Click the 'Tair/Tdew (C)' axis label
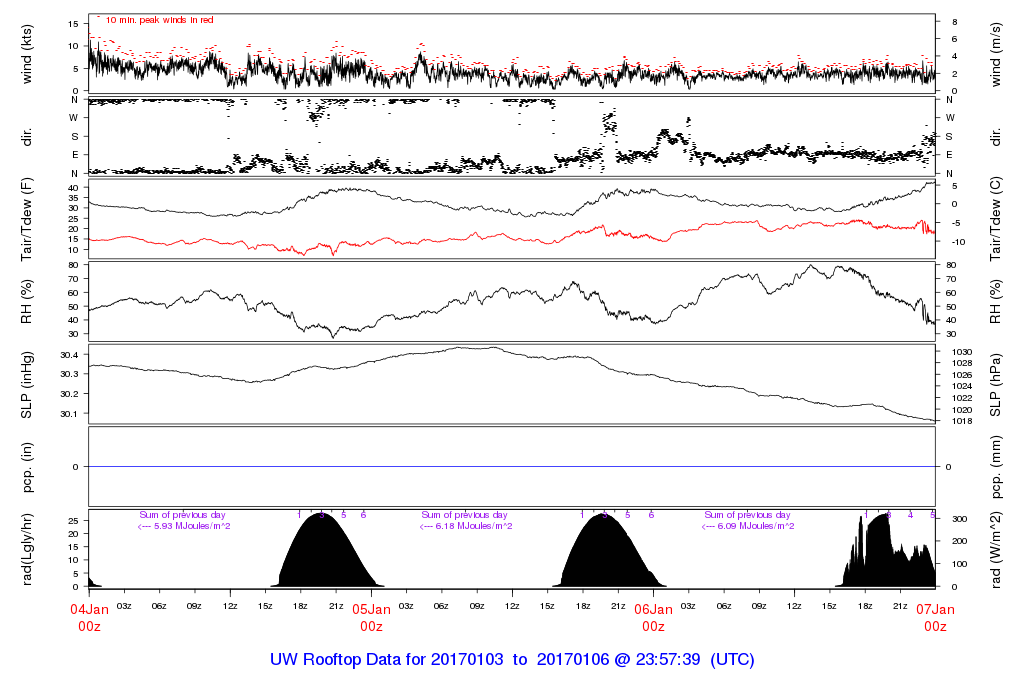Image resolution: width=1024 pixels, height=700 pixels. pyautogui.click(x=997, y=216)
